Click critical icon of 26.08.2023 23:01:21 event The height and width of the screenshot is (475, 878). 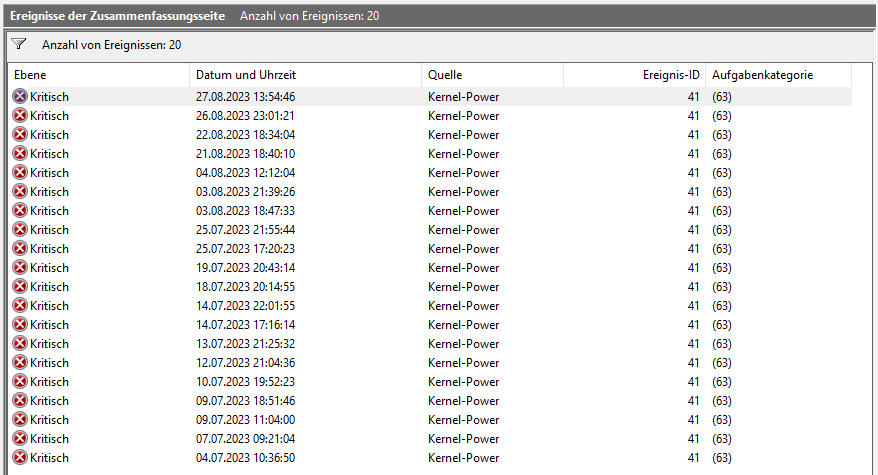[x=20, y=115]
